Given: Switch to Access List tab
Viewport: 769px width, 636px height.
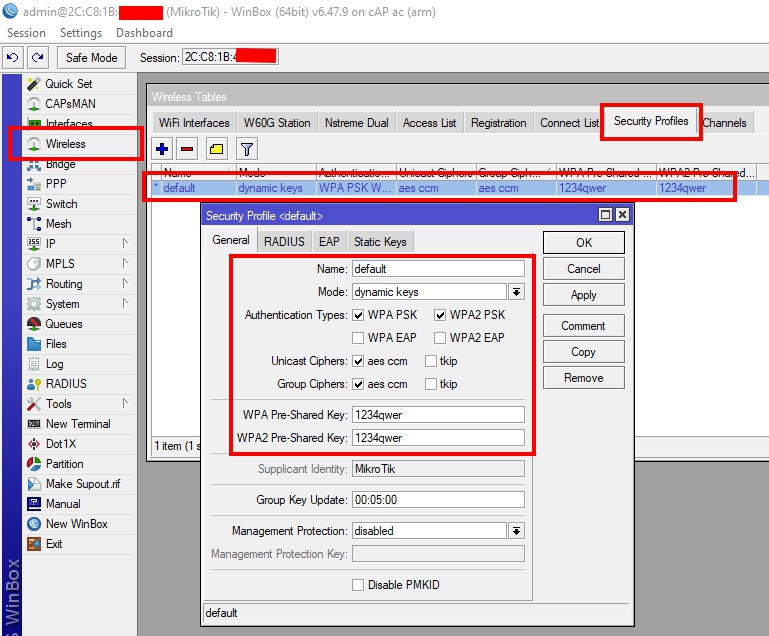Looking at the screenshot, I should click(430, 123).
